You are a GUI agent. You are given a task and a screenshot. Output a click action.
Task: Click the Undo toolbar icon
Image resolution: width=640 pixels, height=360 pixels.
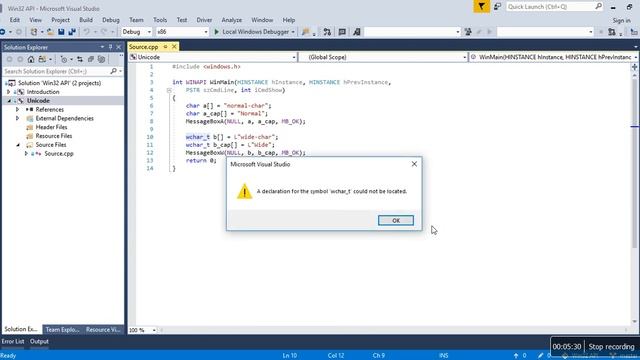[87, 32]
